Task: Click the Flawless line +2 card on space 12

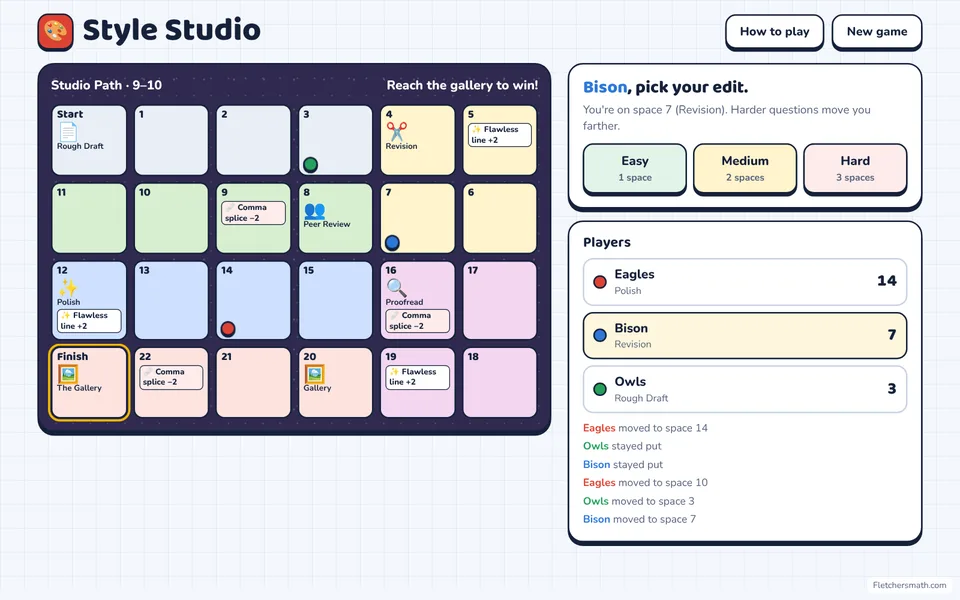Action: (89, 320)
